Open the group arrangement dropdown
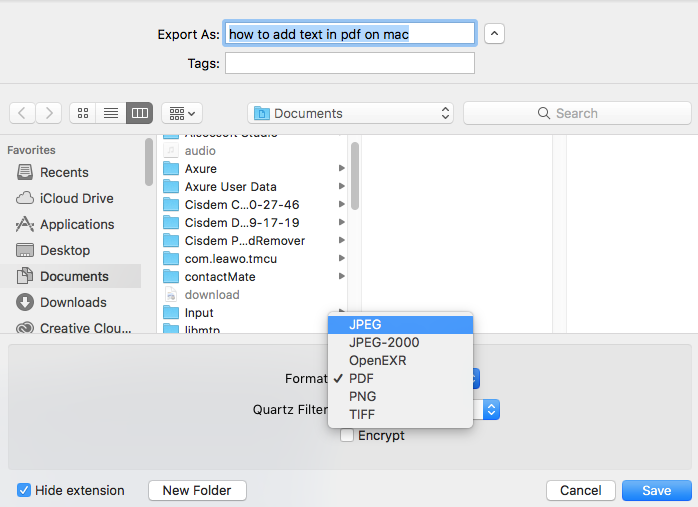The width and height of the screenshot is (698, 507). point(182,113)
